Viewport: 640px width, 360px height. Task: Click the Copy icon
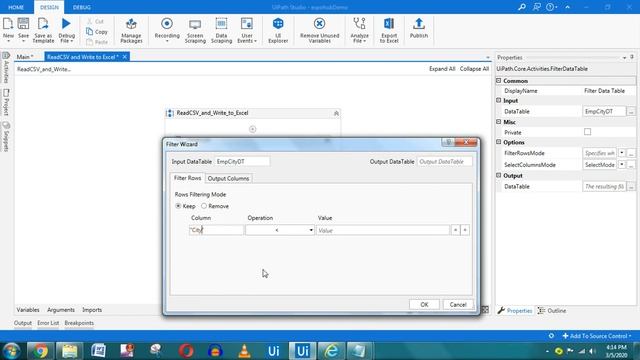point(90,31)
